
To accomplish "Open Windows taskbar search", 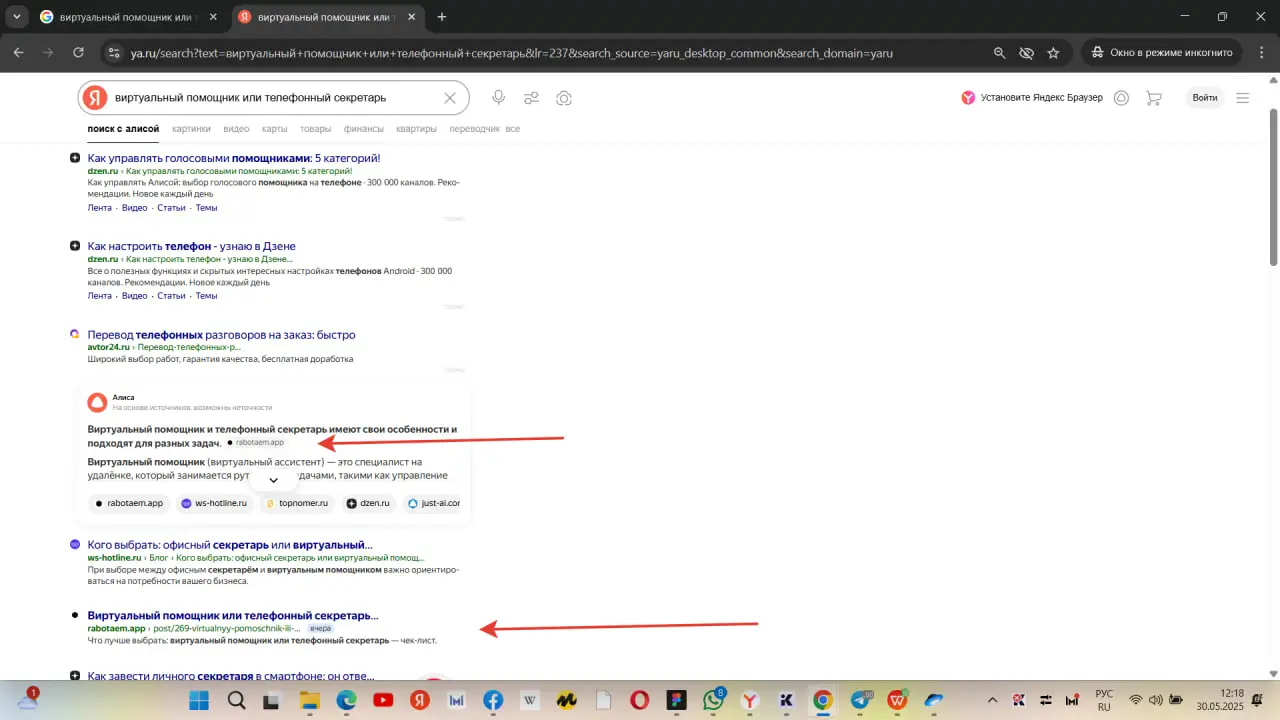I will [x=236, y=700].
